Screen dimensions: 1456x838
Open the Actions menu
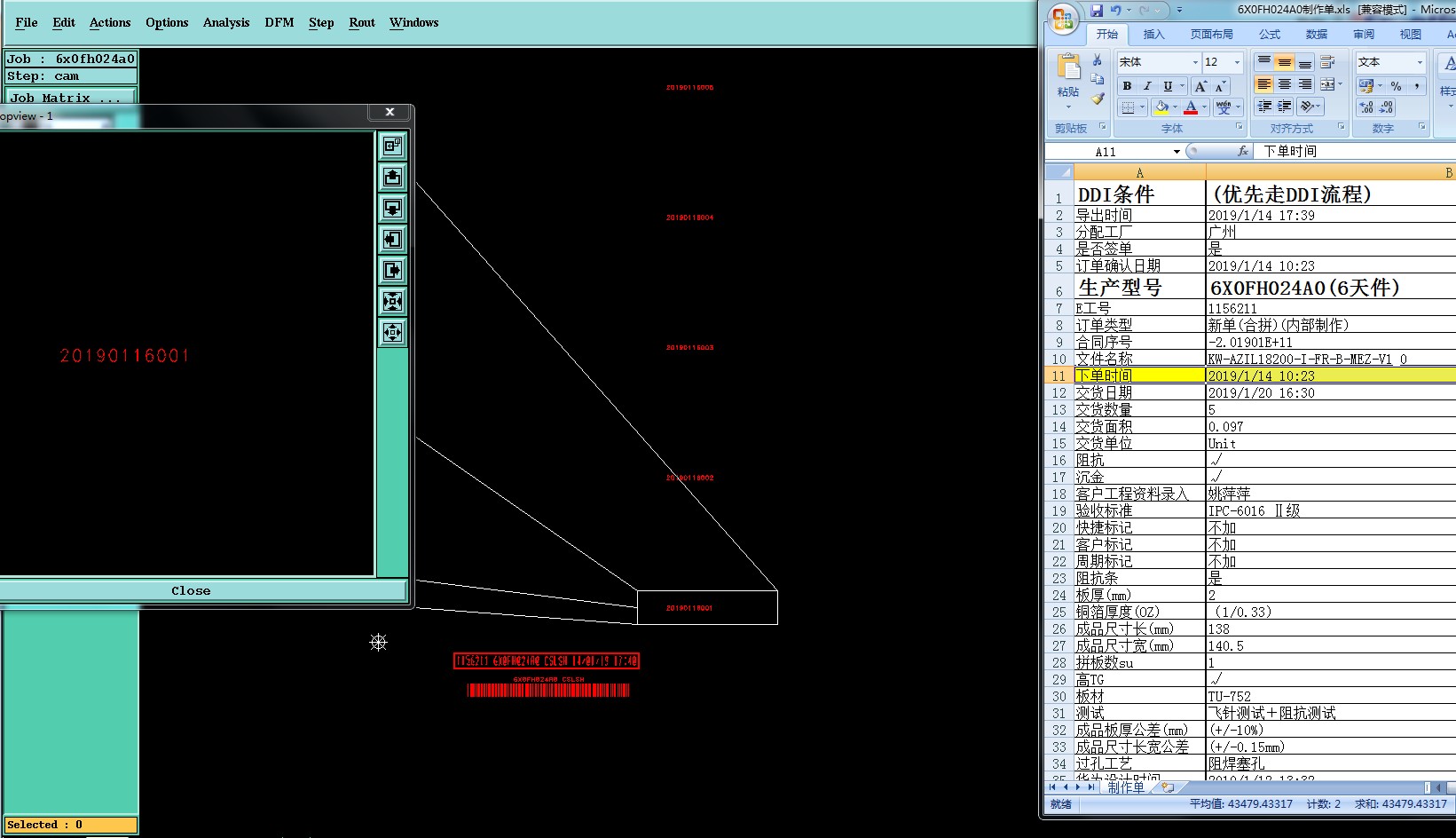[x=110, y=22]
